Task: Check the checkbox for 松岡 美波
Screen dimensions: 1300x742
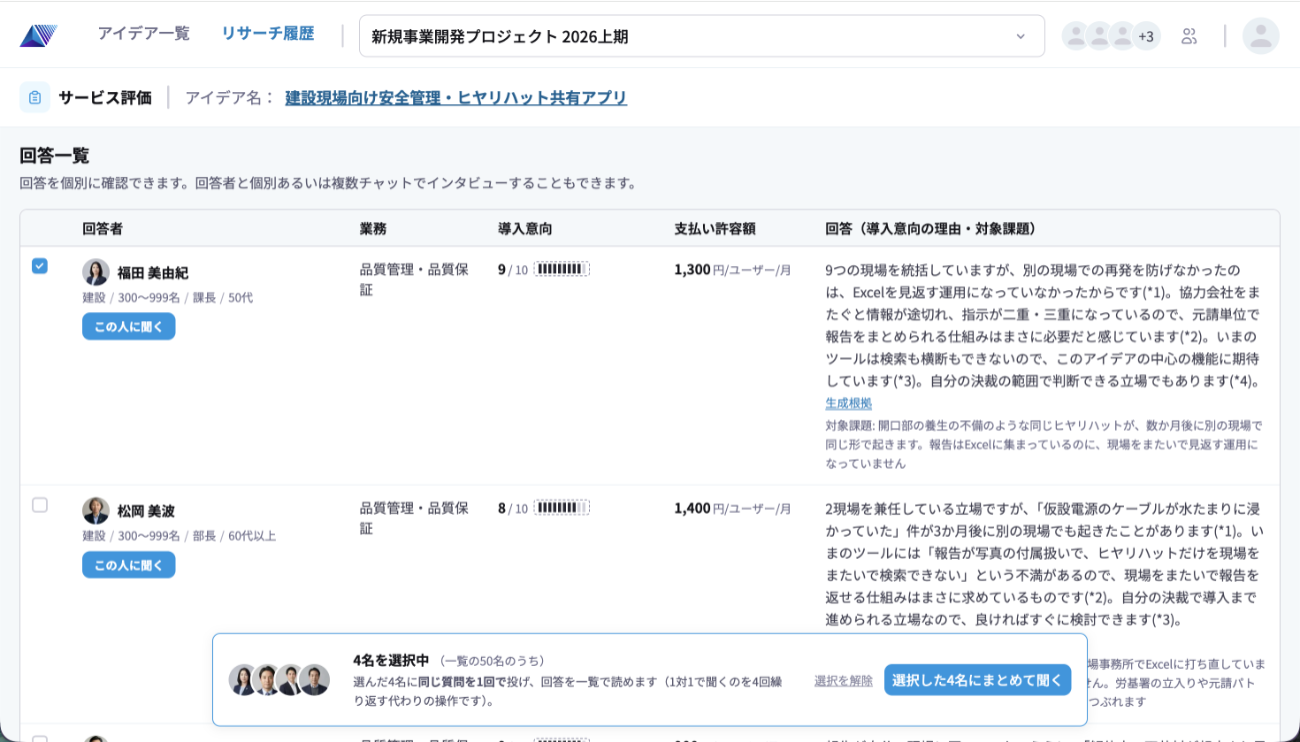Action: (40, 505)
